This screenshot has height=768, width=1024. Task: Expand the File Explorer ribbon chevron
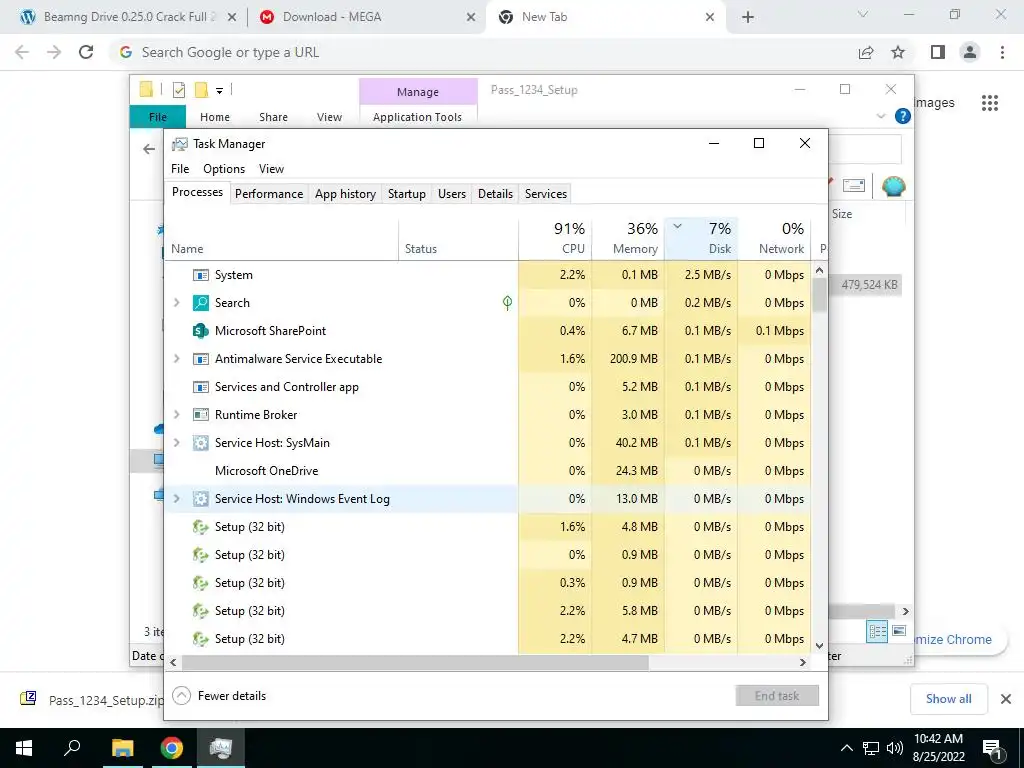(x=881, y=116)
